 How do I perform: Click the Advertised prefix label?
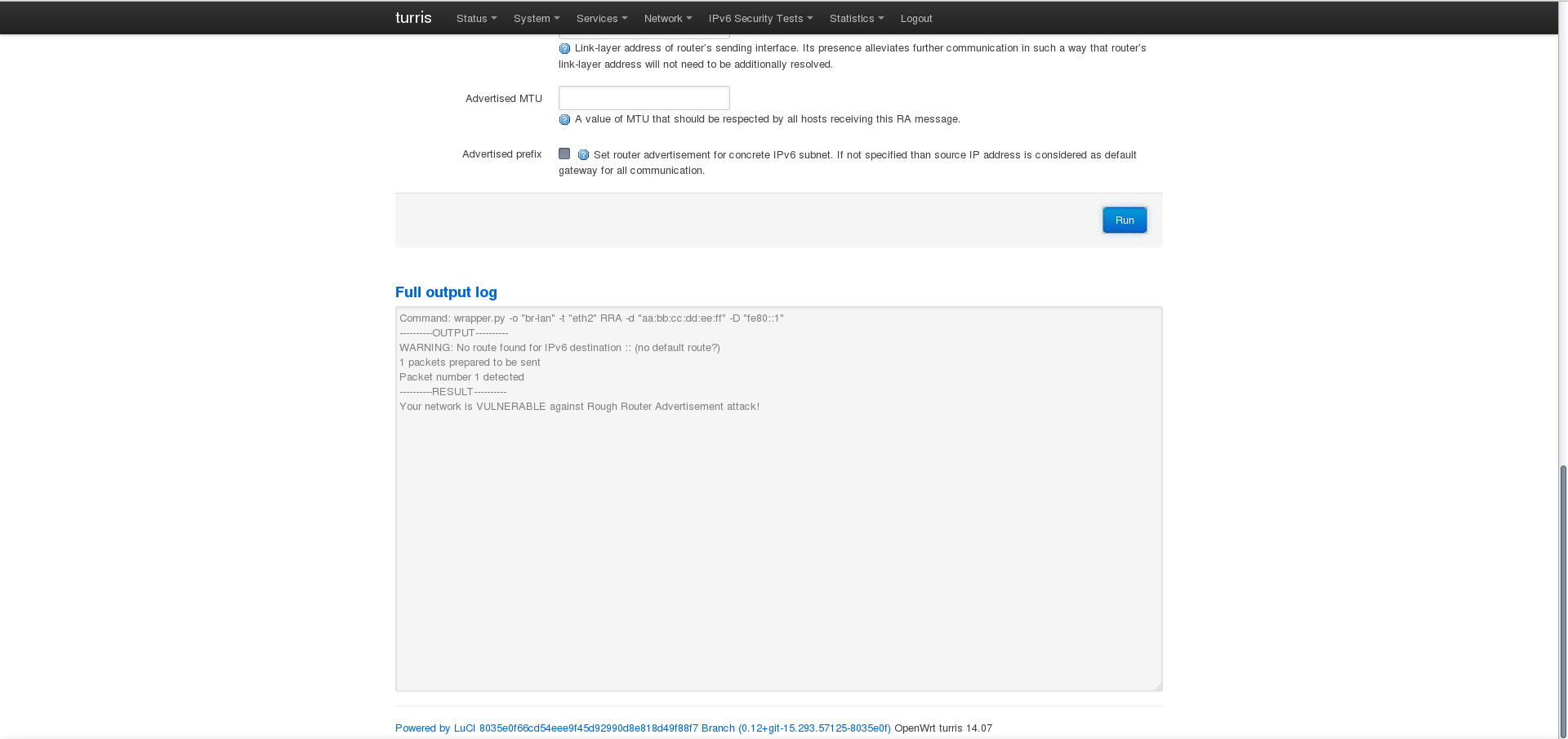pyautogui.click(x=501, y=154)
